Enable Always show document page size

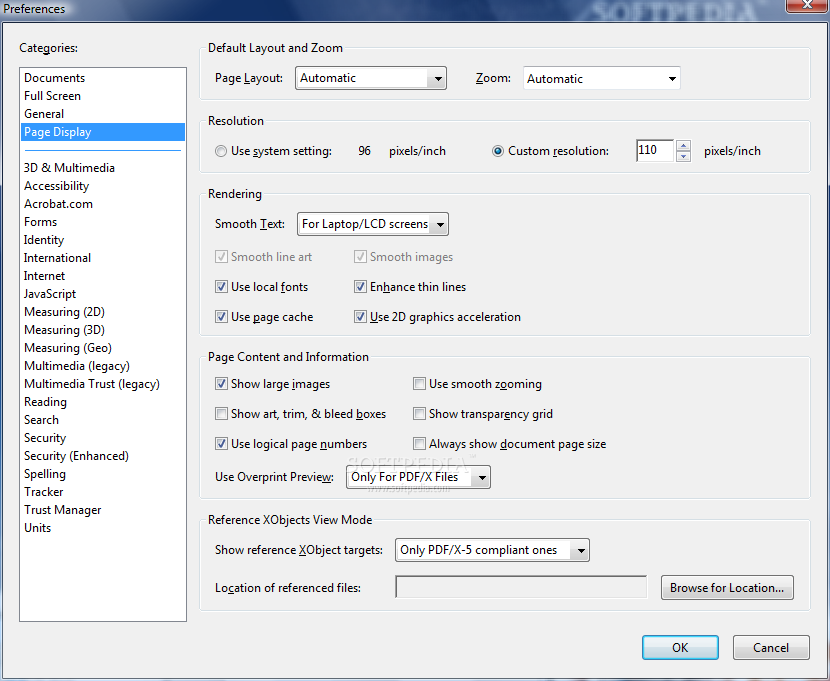tap(419, 443)
